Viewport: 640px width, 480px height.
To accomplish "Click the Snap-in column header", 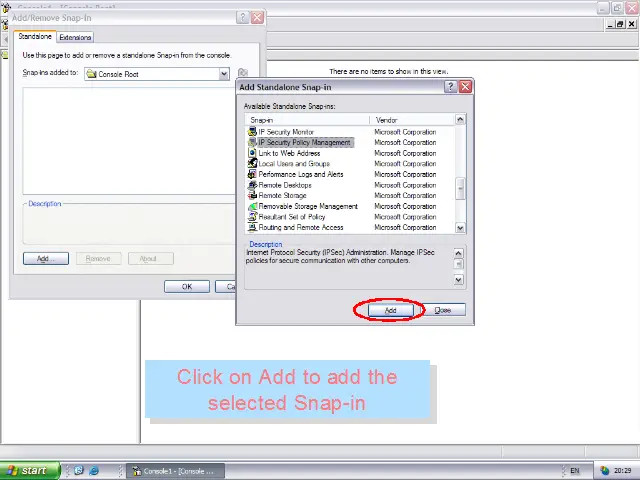I will pyautogui.click(x=307, y=120).
